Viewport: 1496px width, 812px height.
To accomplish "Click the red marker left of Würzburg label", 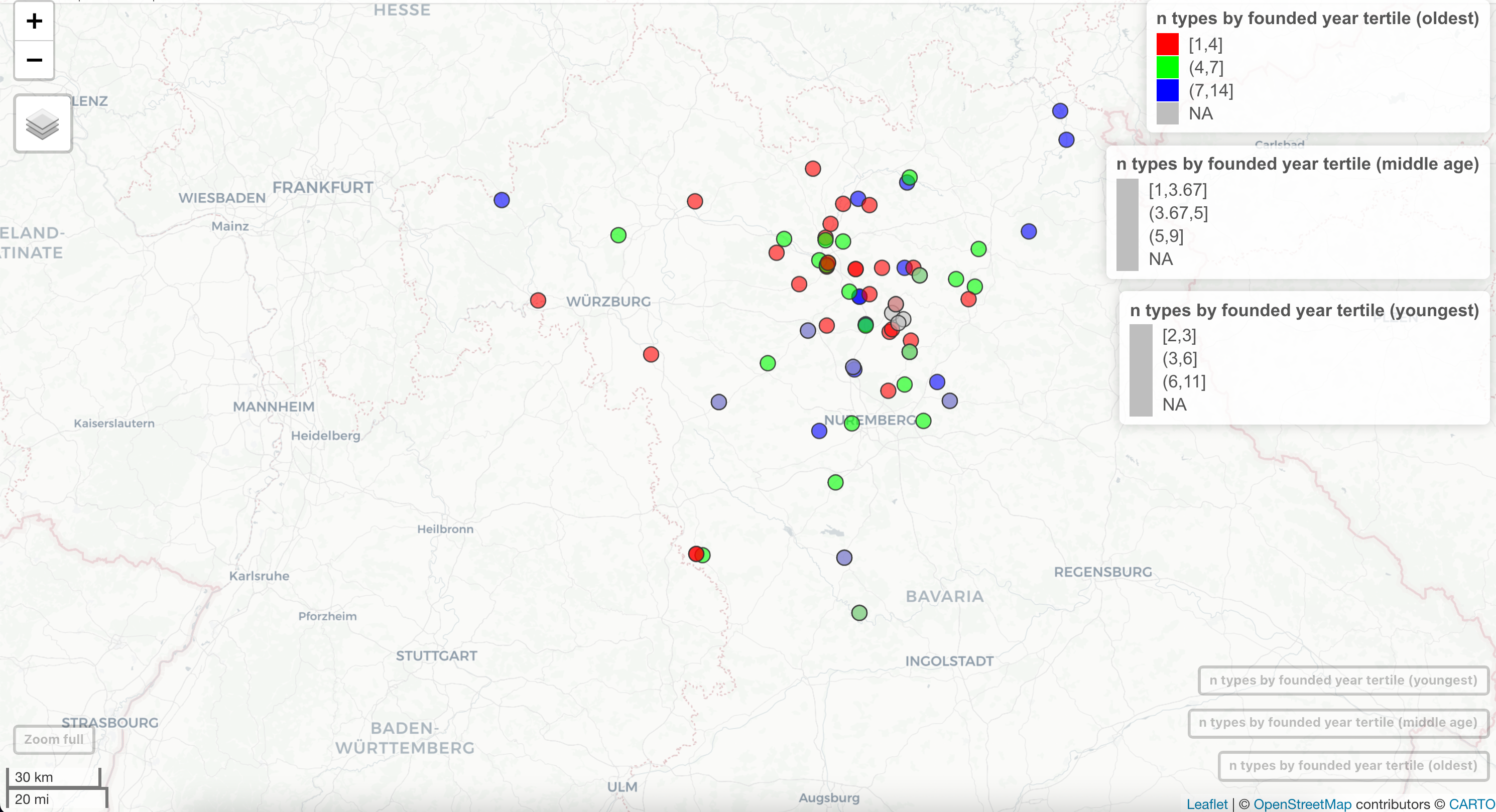I will tap(538, 301).
